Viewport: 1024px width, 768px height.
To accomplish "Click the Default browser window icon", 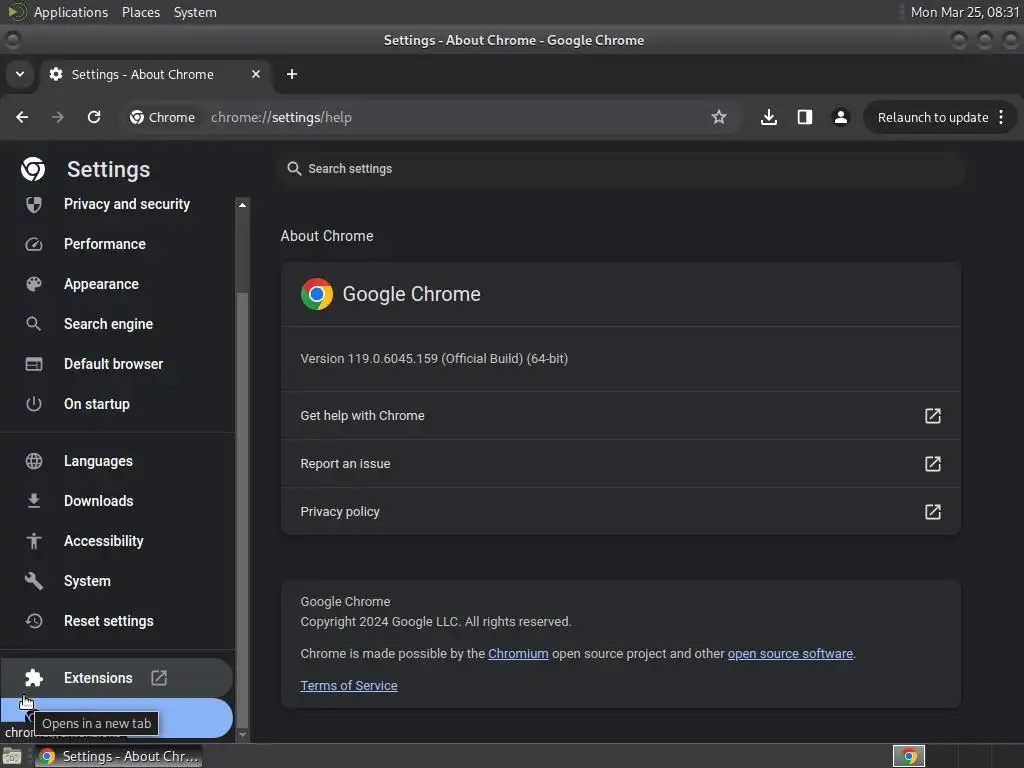I will 33,364.
